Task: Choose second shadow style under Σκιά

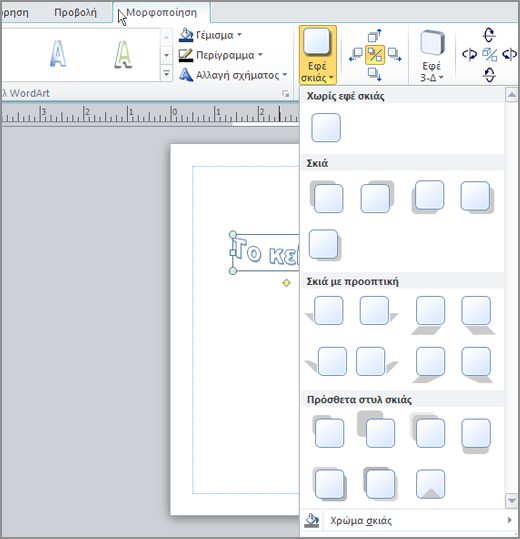Action: pos(376,197)
